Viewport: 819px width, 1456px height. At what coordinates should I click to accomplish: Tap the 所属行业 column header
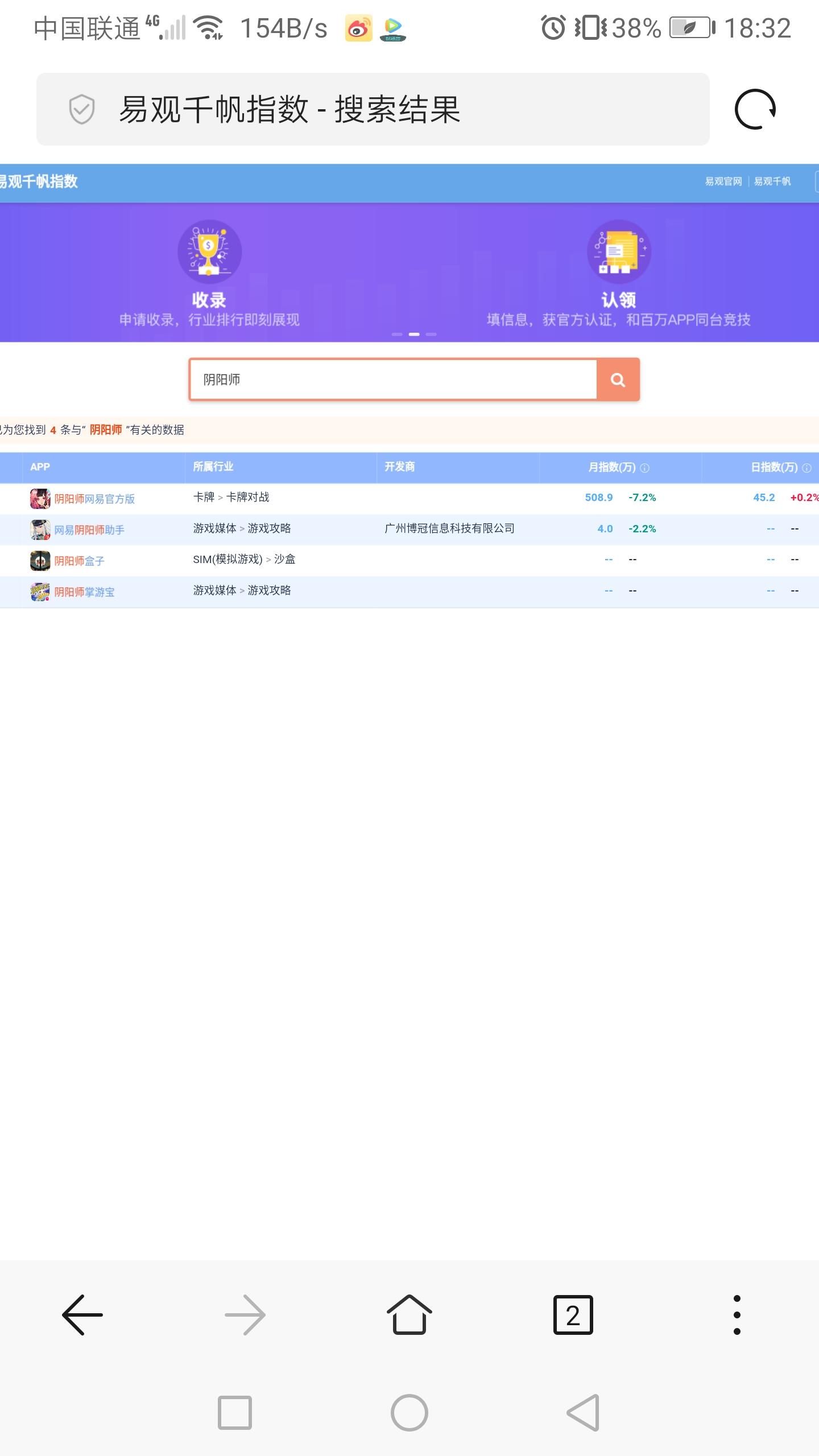(213, 467)
